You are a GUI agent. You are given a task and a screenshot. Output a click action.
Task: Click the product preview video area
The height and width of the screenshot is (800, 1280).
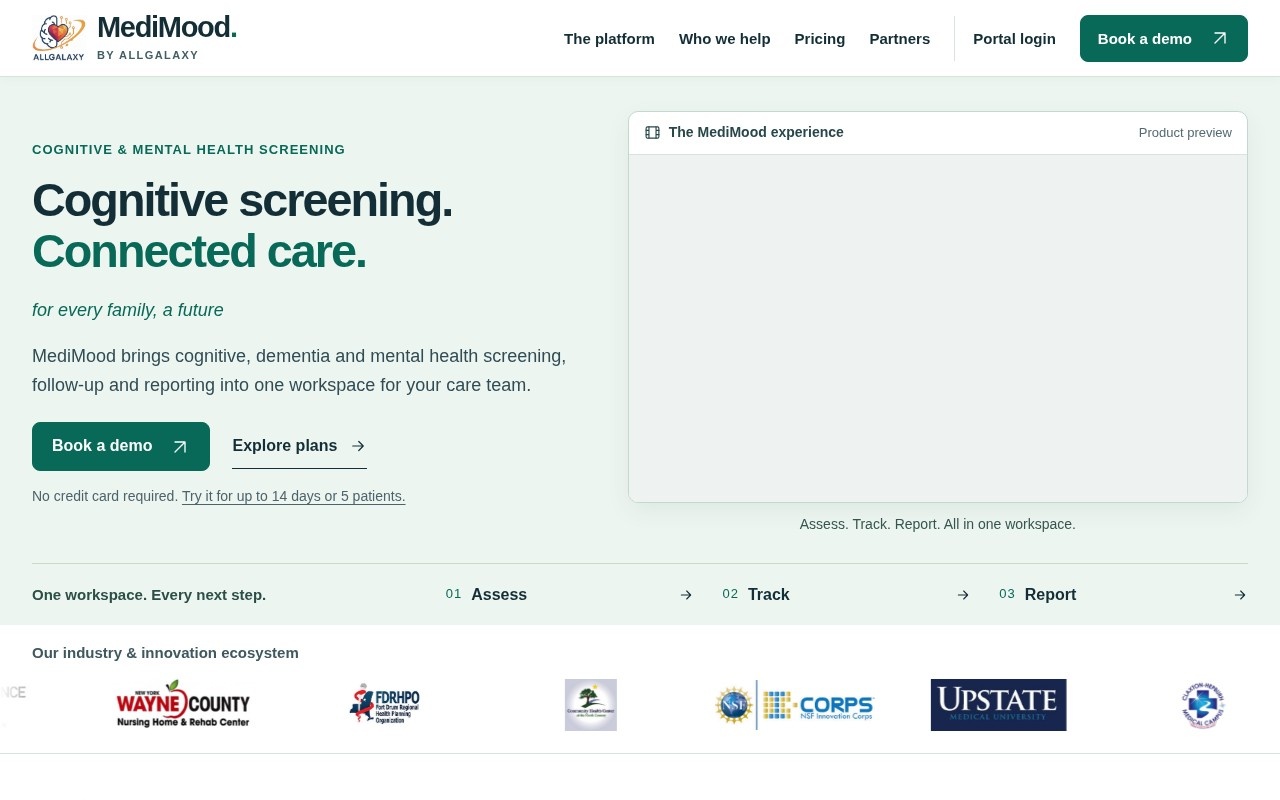pyautogui.click(x=938, y=328)
